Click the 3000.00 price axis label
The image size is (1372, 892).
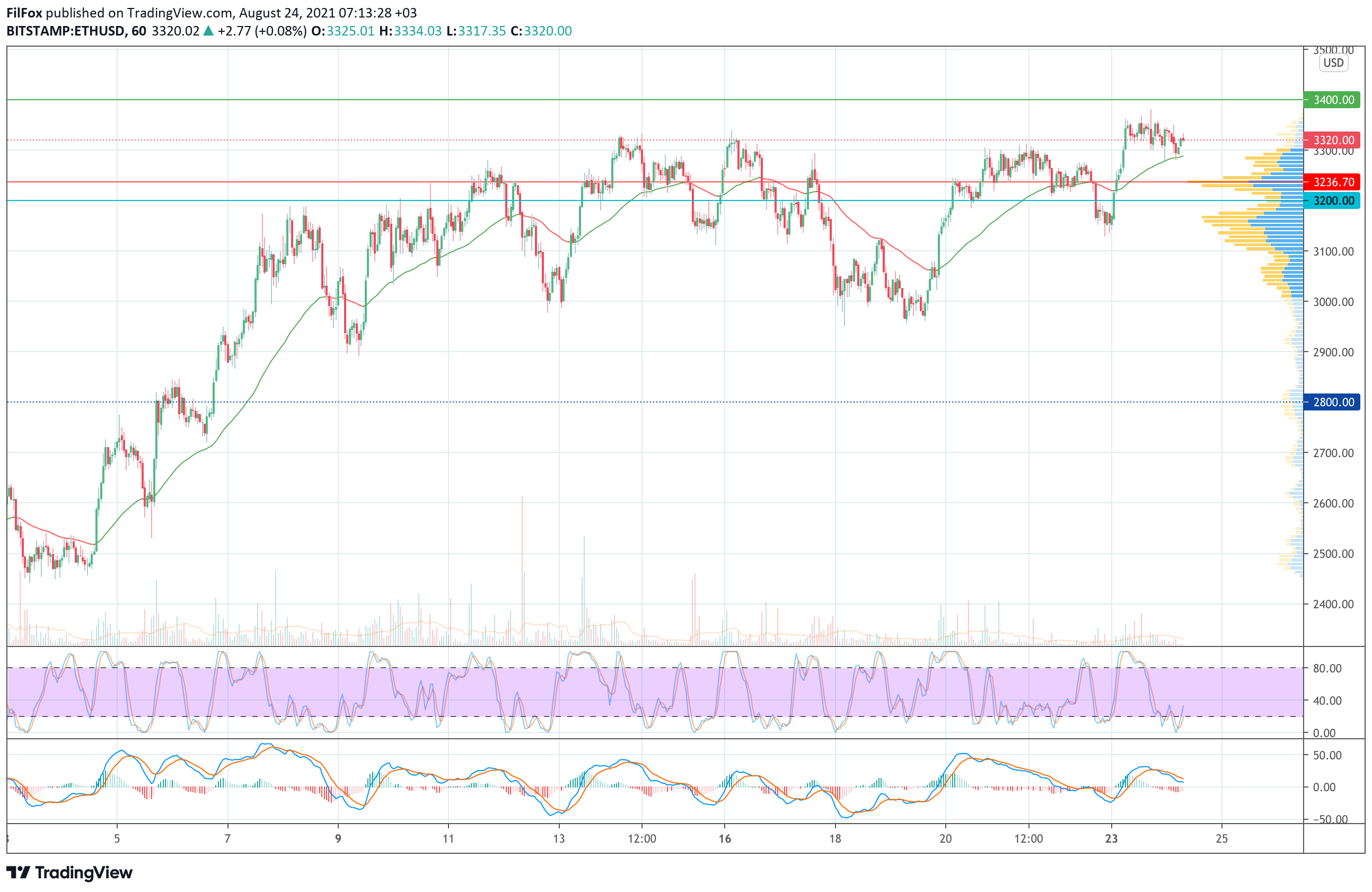[1333, 302]
